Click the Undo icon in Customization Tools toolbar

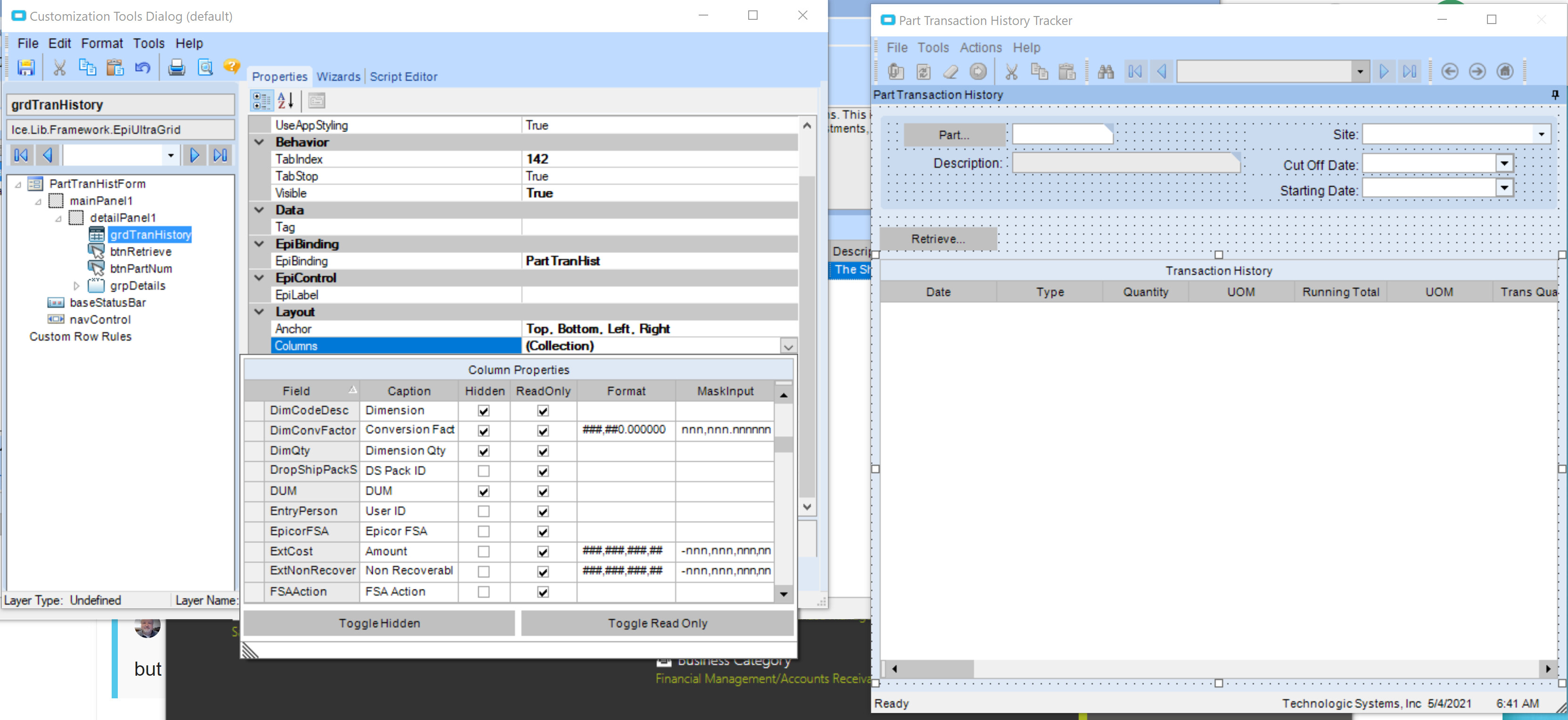[142, 67]
